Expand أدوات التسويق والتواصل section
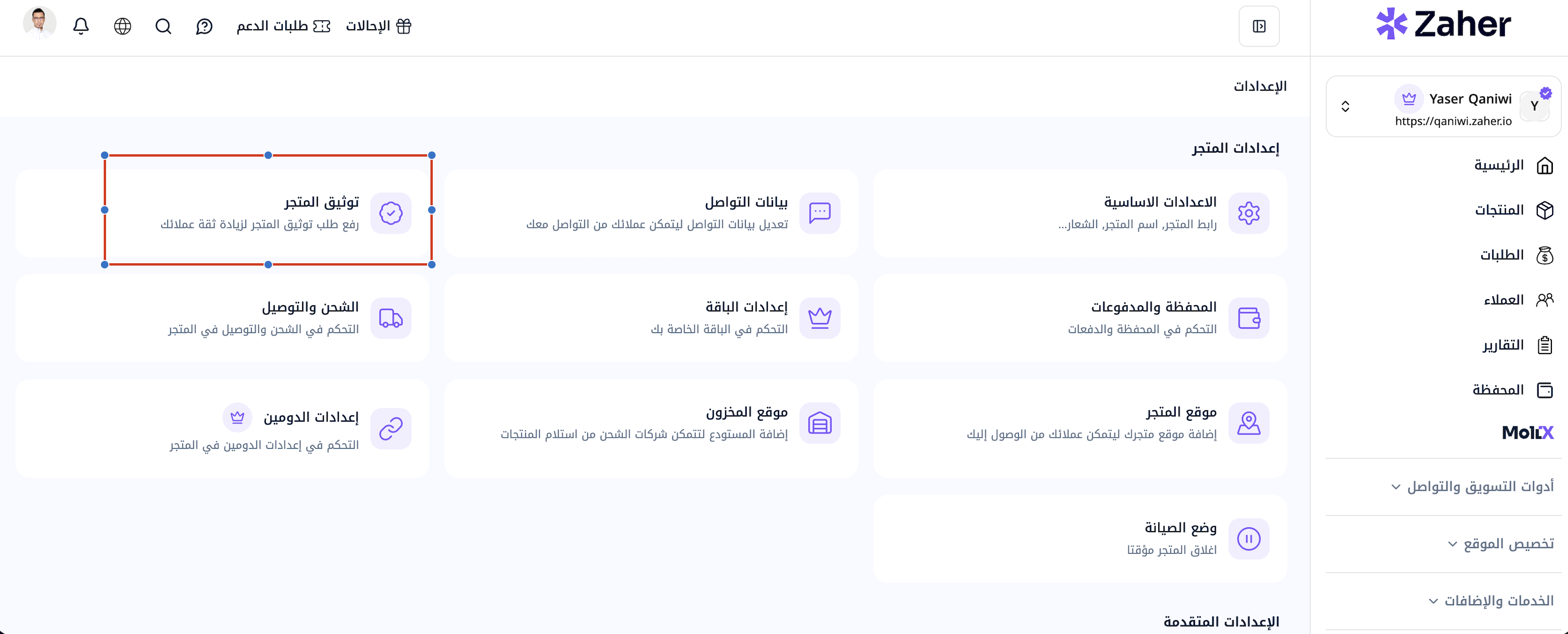Viewport: 1568px width, 634px height. click(1472, 486)
